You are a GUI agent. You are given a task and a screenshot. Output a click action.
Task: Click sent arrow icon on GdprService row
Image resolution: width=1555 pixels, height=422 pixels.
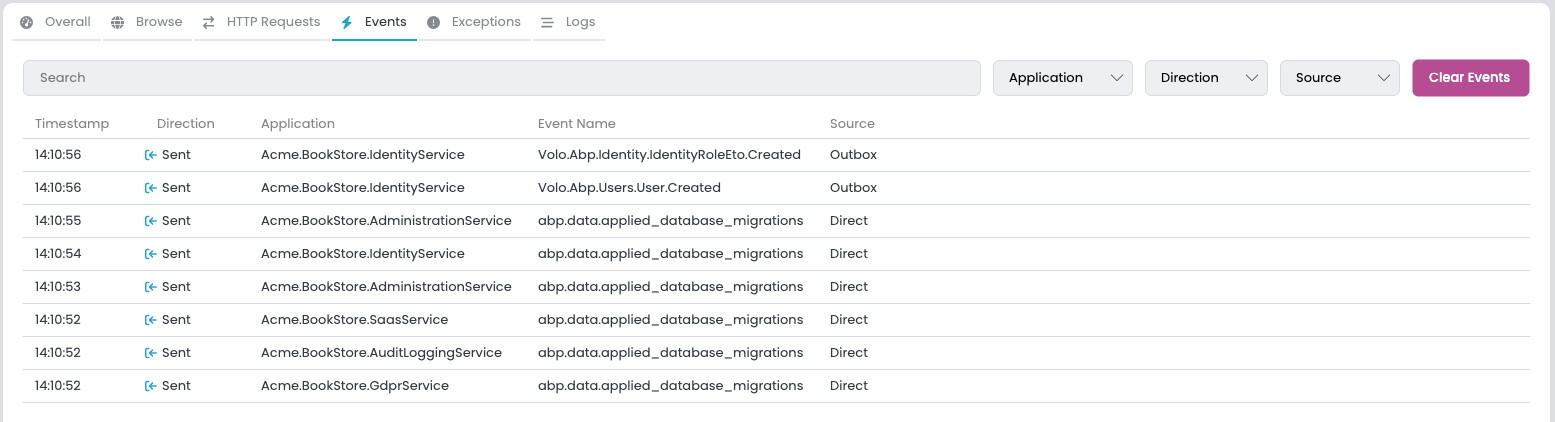151,386
